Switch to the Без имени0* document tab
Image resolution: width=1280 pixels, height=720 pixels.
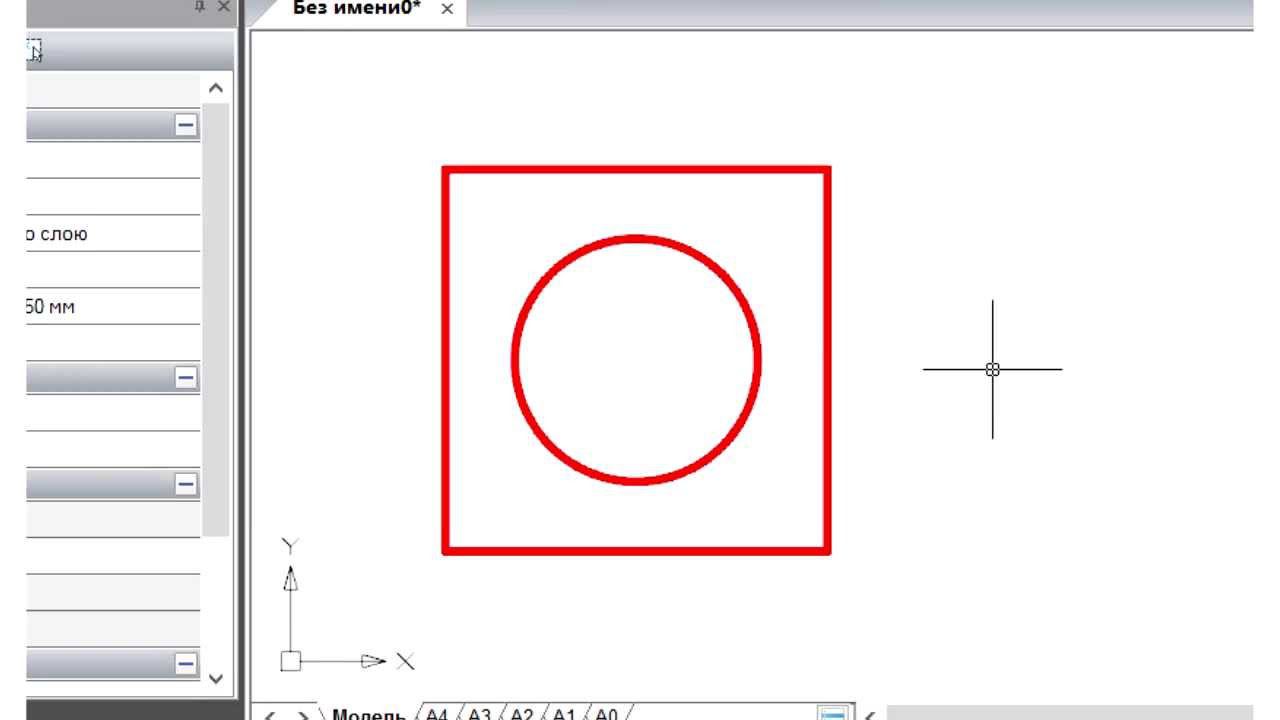click(357, 8)
